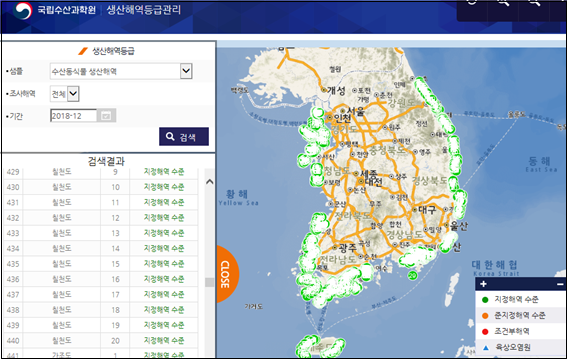The width and height of the screenshot is (567, 362).
Task: Select result row 439
Action: click(x=101, y=325)
